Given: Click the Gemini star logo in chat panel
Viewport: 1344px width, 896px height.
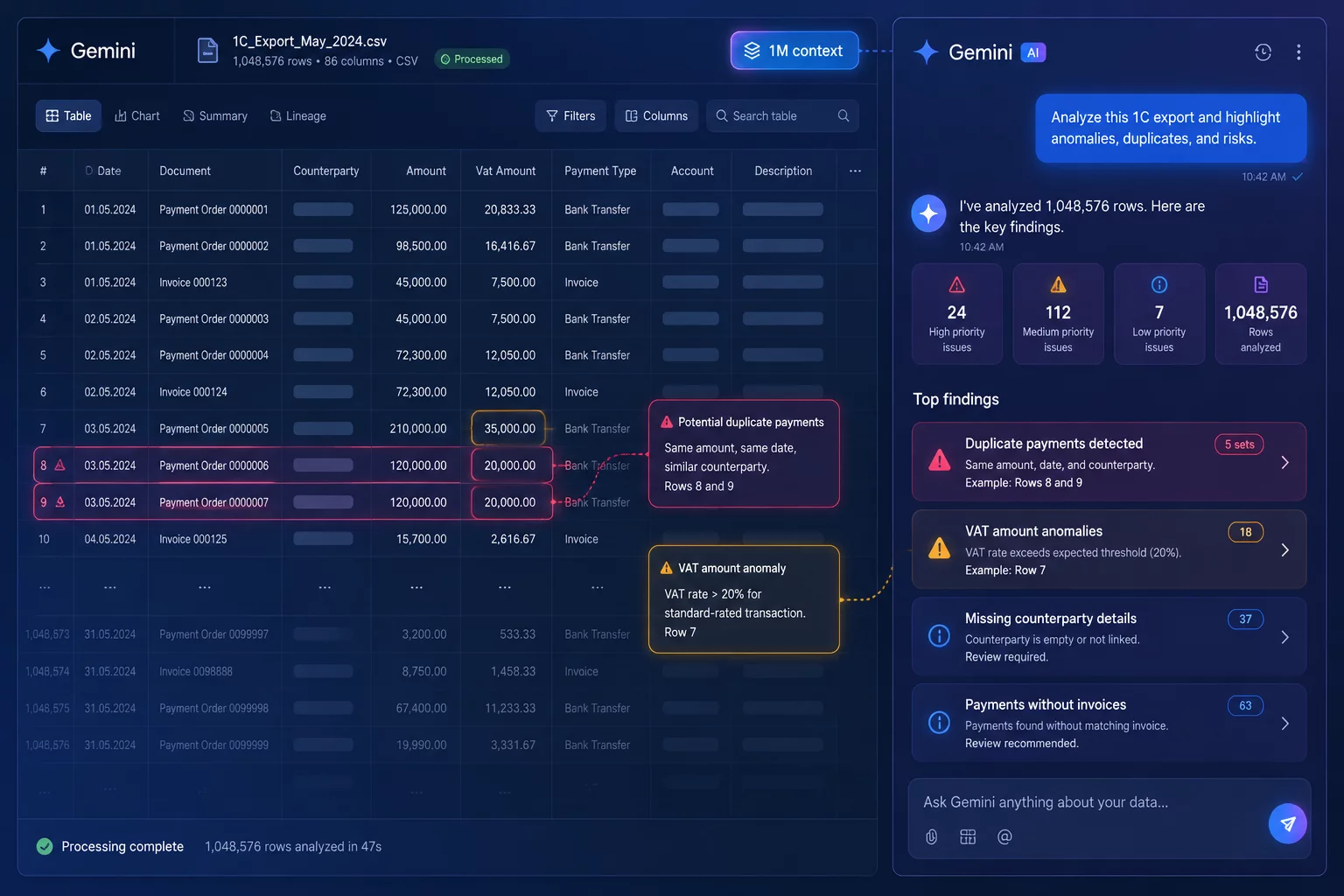Looking at the screenshot, I should point(926,52).
